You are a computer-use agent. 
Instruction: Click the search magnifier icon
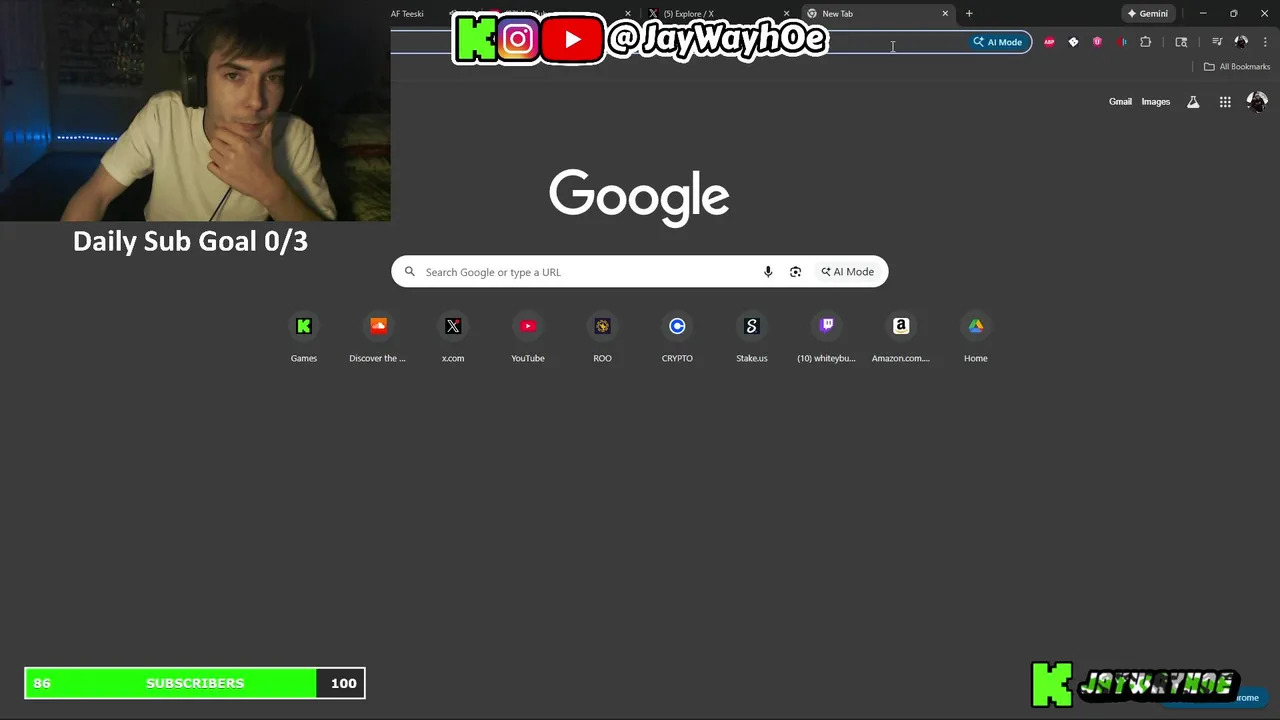click(x=409, y=272)
